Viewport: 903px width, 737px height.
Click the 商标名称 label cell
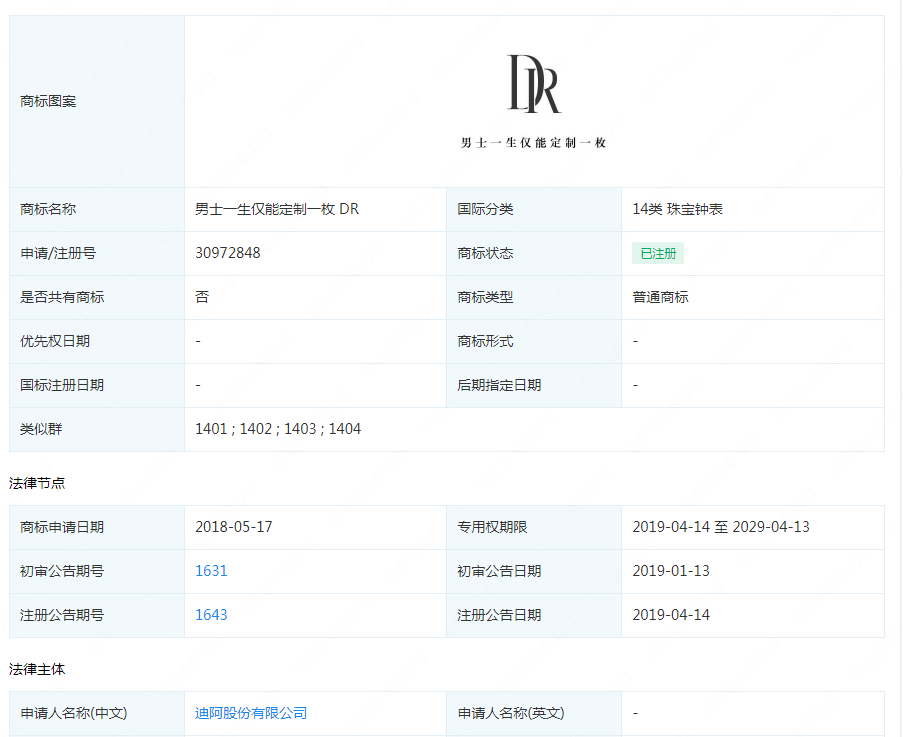pyautogui.click(x=97, y=209)
